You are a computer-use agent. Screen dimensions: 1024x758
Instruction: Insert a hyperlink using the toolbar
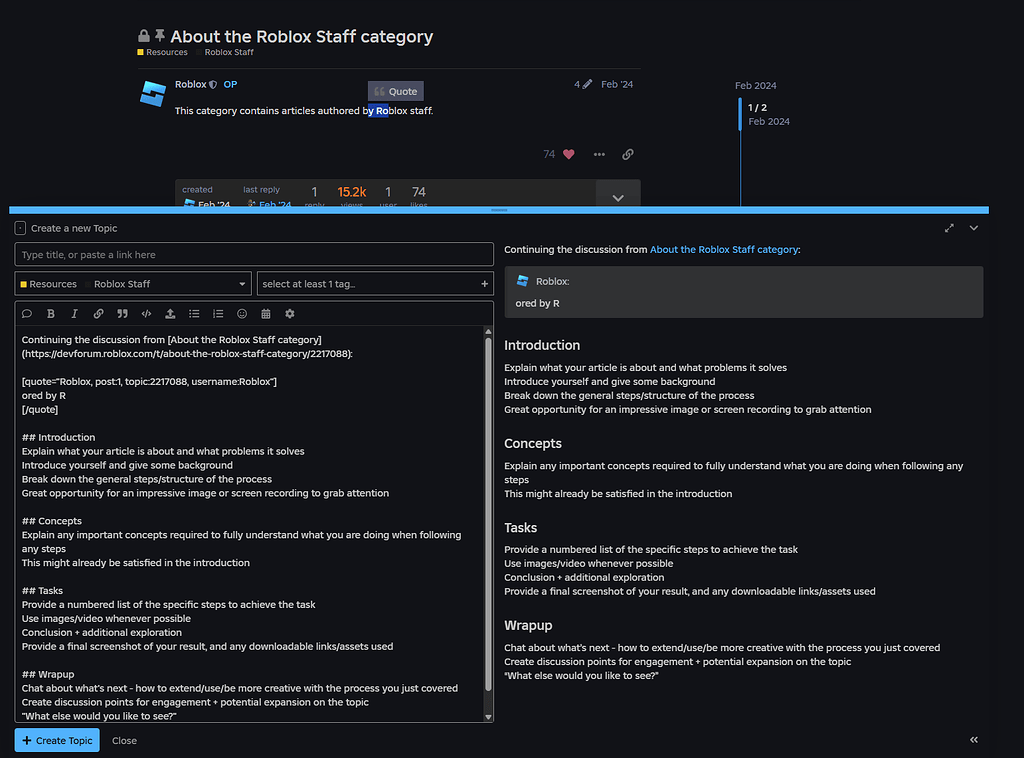pos(98,313)
